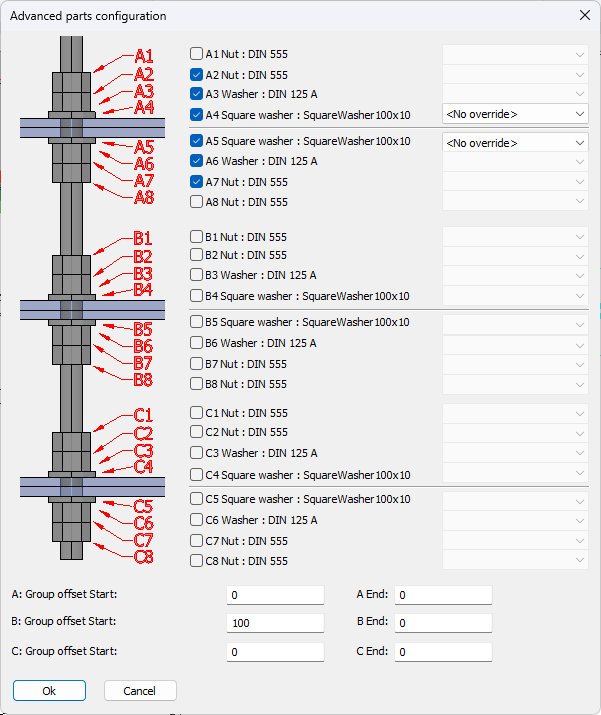Enable the A1 Nut DIN 555 checkbox
601x715 pixels.
tap(197, 54)
